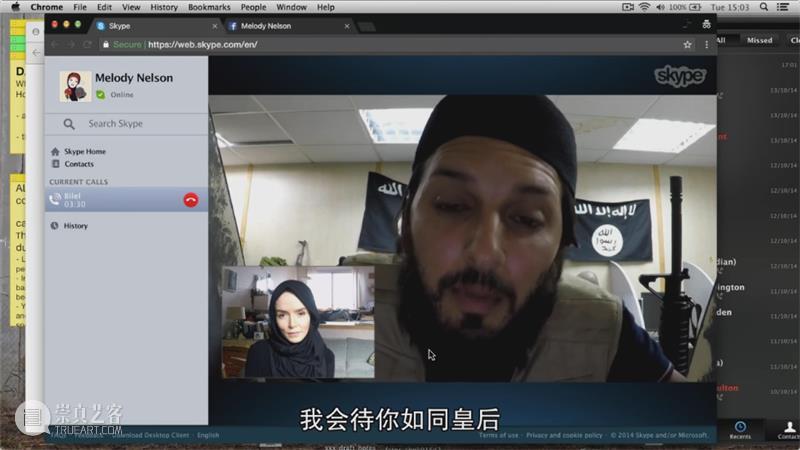Select All tab in background window

721,40
